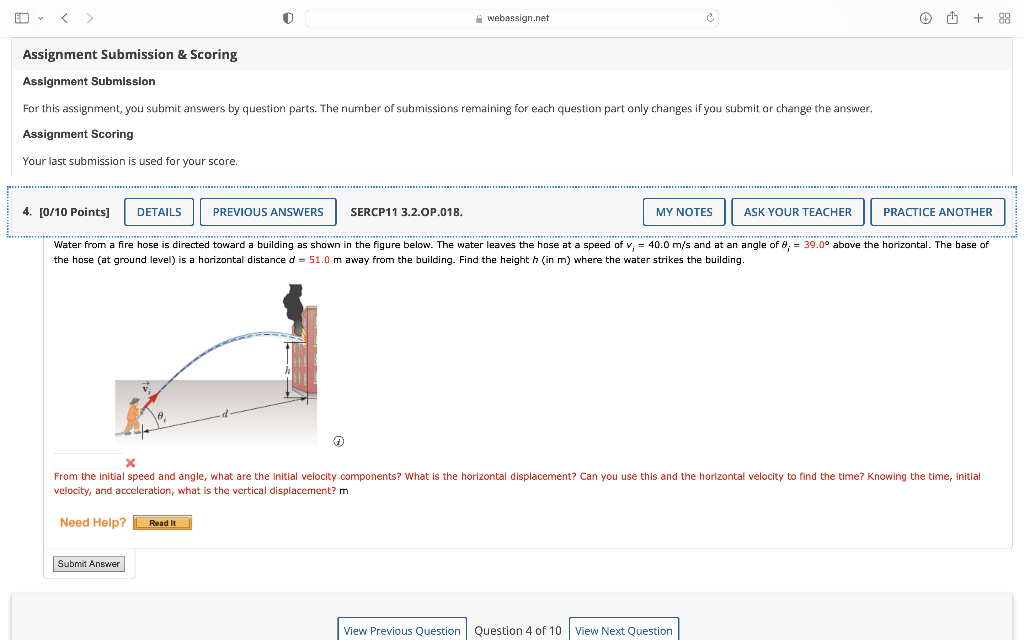Click the back navigation arrow
The image size is (1024, 640).
click(x=64, y=17)
